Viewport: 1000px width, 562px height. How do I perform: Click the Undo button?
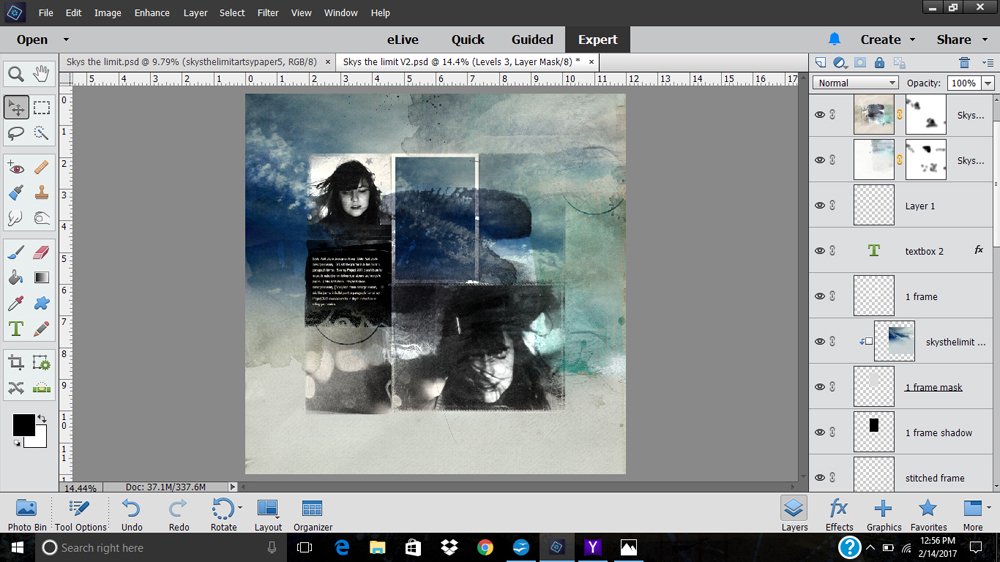(131, 514)
